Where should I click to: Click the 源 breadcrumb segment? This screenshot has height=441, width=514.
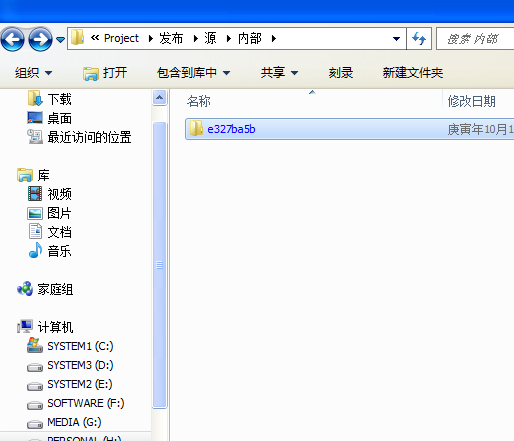coord(210,38)
